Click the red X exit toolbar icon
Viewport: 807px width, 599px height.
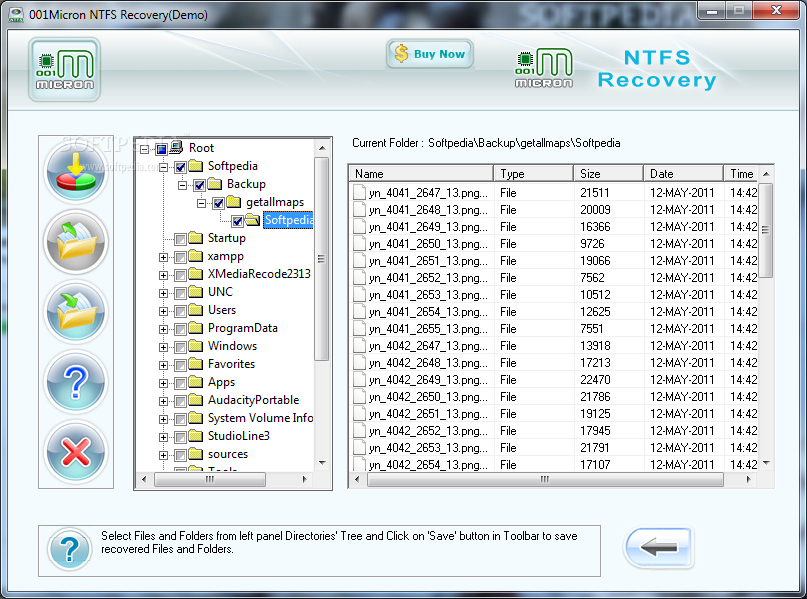pyautogui.click(x=76, y=452)
